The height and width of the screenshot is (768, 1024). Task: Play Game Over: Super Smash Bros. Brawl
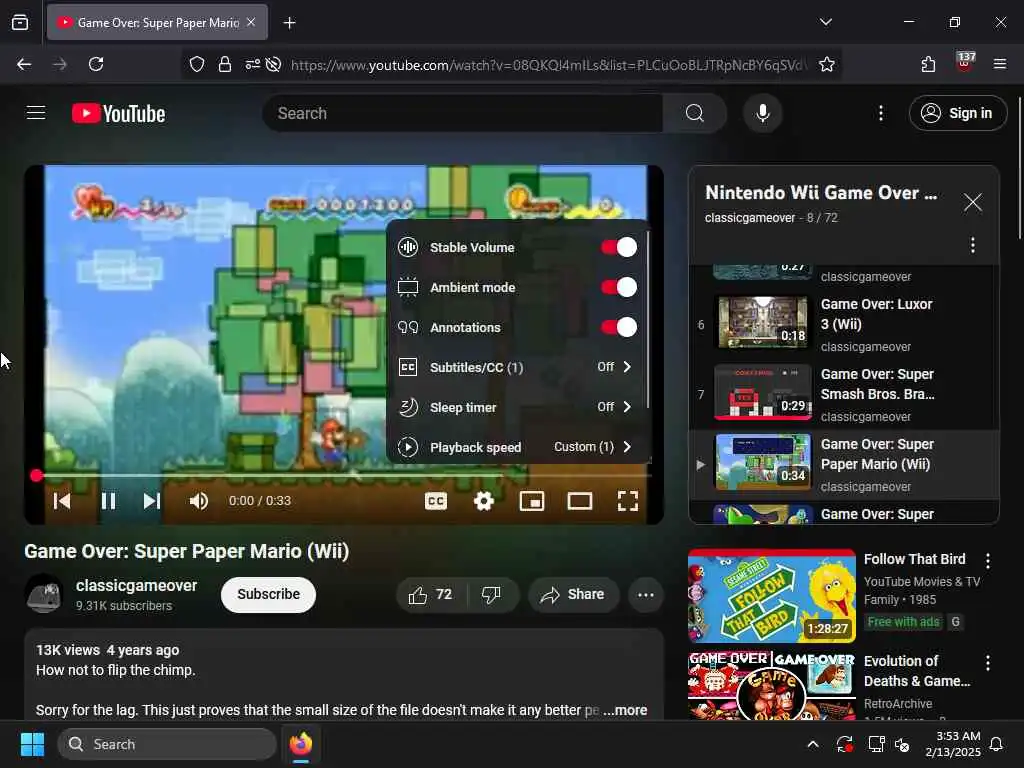[x=844, y=394]
